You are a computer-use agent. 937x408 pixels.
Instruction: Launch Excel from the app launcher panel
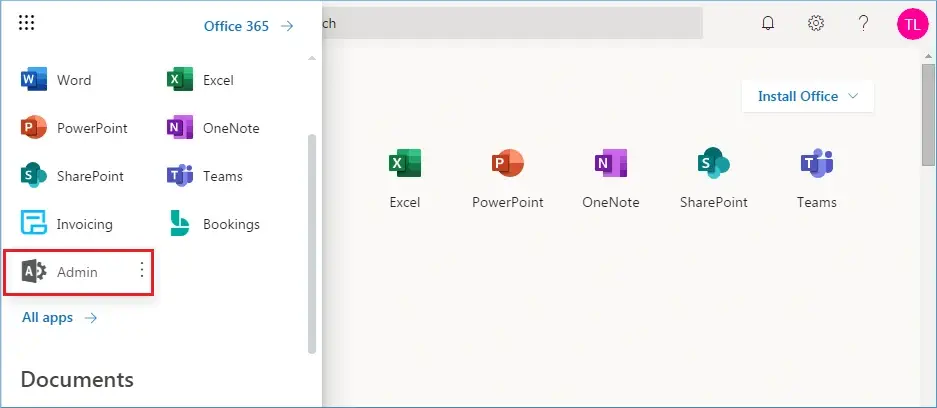pyautogui.click(x=200, y=80)
